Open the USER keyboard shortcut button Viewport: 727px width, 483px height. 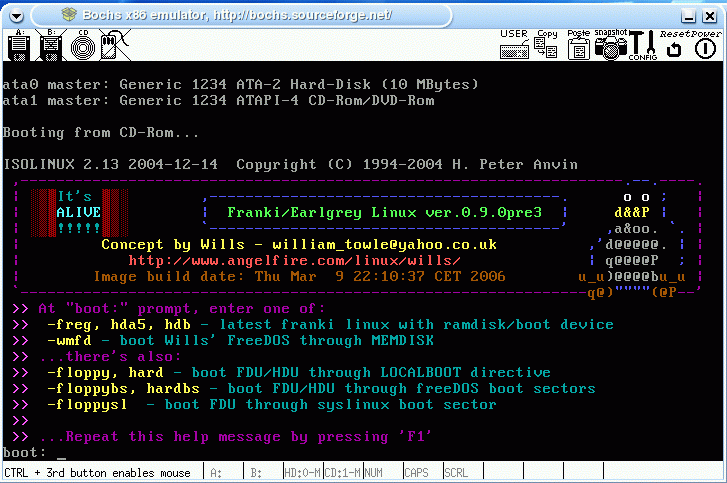point(514,44)
